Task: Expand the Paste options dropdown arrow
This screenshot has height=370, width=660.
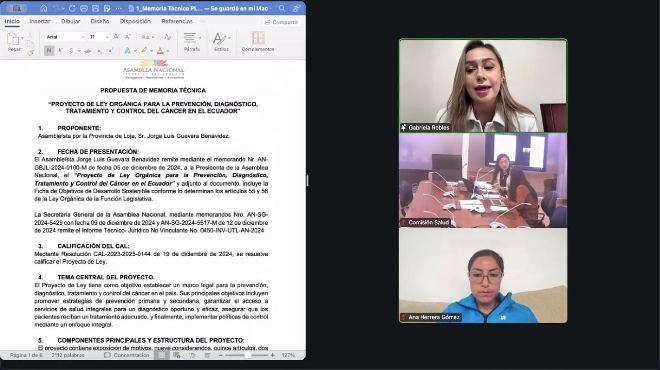Action: [x=22, y=38]
